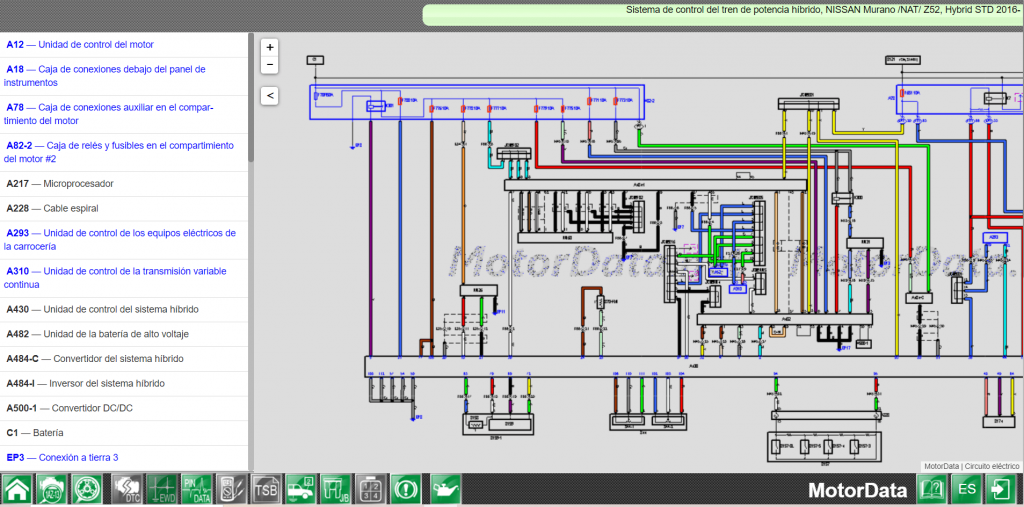Select A18 Caja de conexiones panel instrumentos
The height and width of the screenshot is (507, 1024).
tap(124, 76)
